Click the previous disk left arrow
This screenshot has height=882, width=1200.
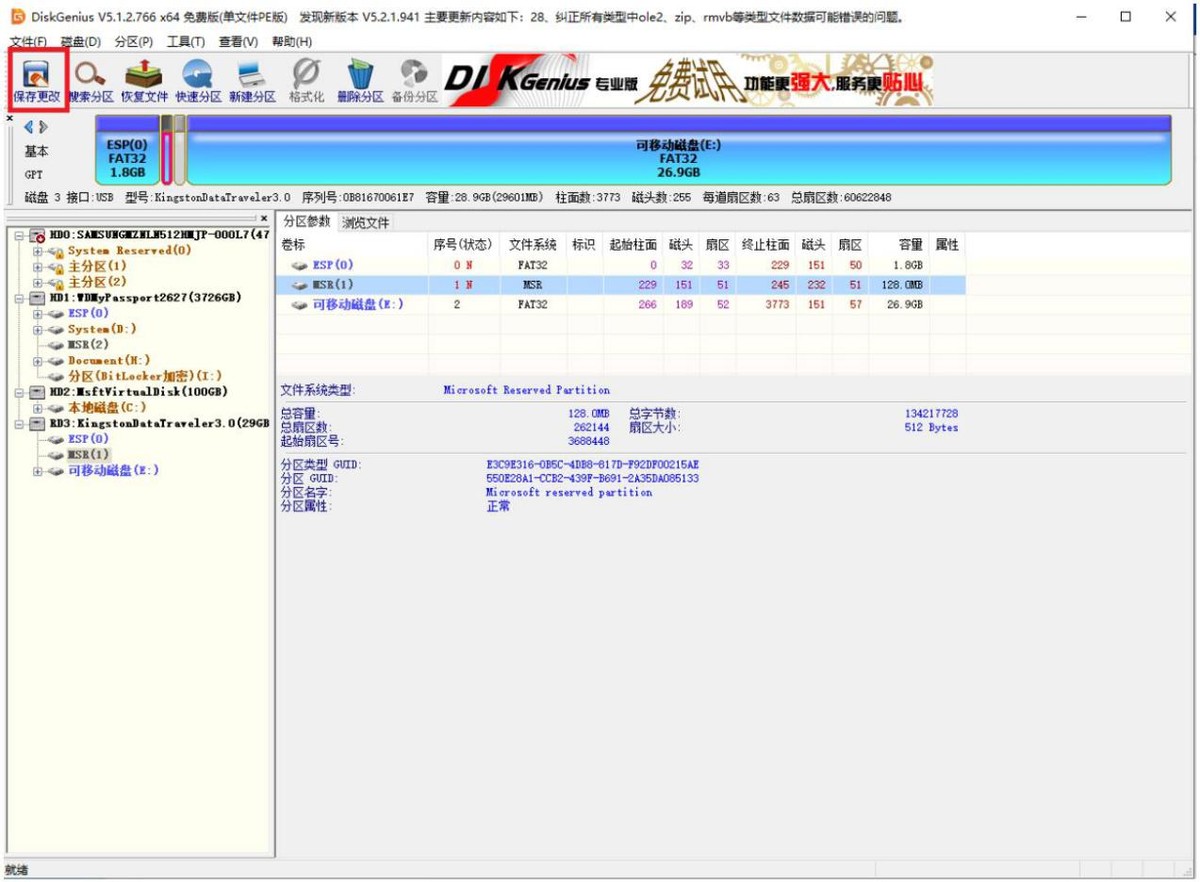[28, 127]
